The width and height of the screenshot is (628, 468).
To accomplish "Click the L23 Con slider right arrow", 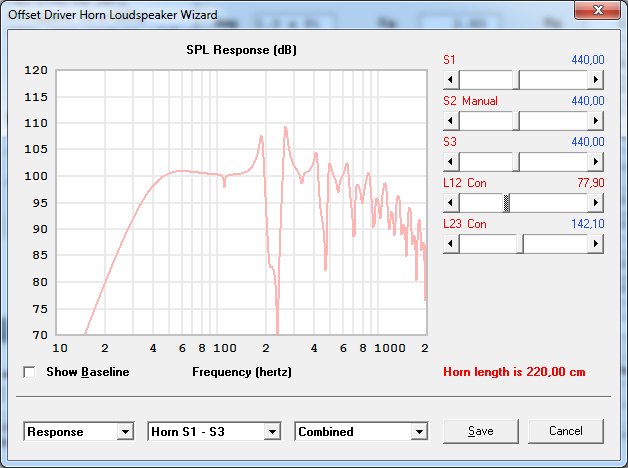I will (596, 244).
